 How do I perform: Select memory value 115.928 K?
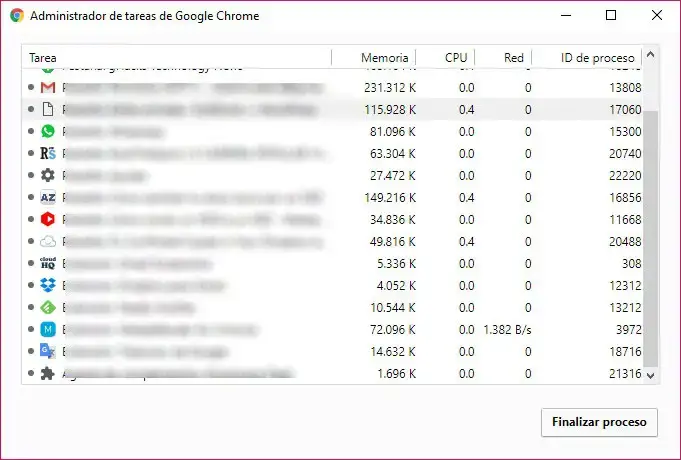(390, 109)
